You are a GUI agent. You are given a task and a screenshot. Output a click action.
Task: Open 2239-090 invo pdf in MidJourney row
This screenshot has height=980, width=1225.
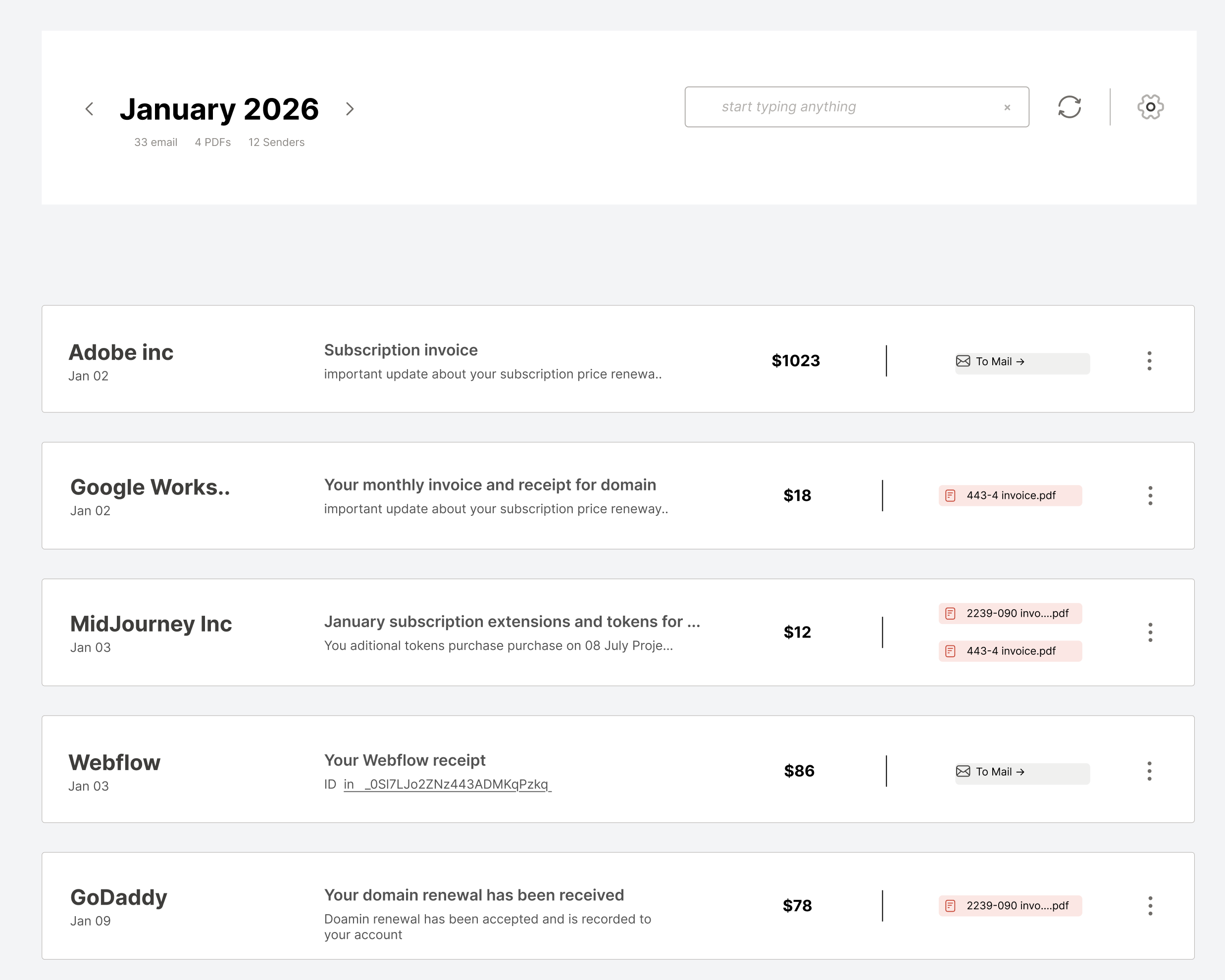pos(1010,614)
